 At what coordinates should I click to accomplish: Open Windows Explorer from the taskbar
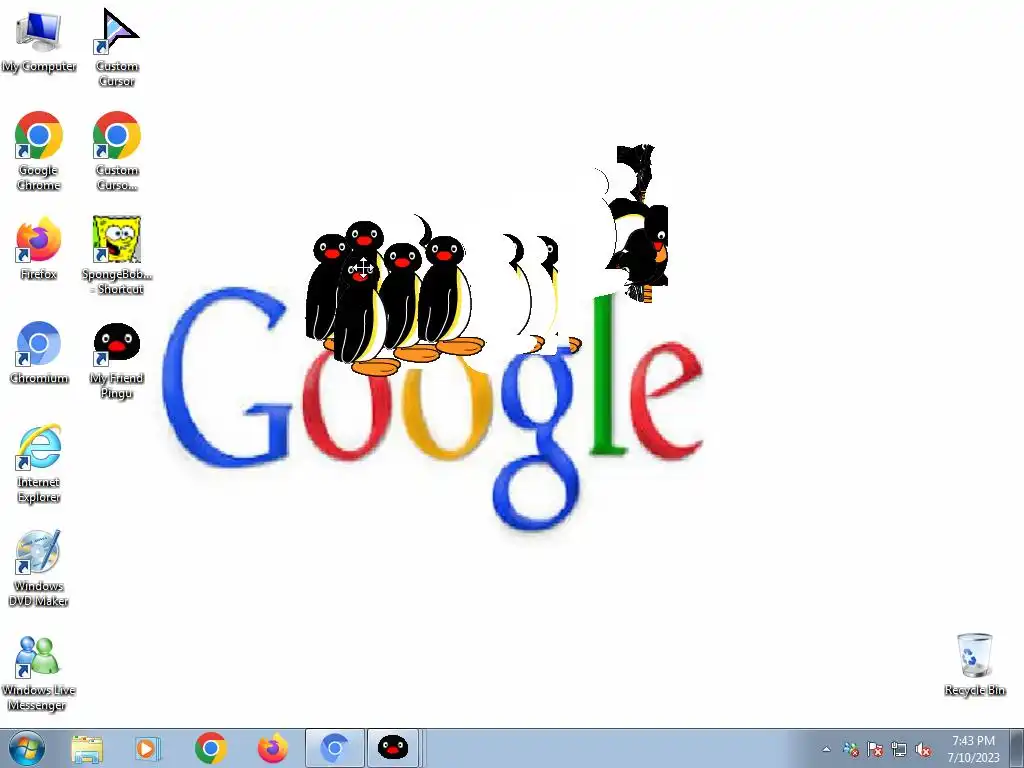[x=87, y=748]
